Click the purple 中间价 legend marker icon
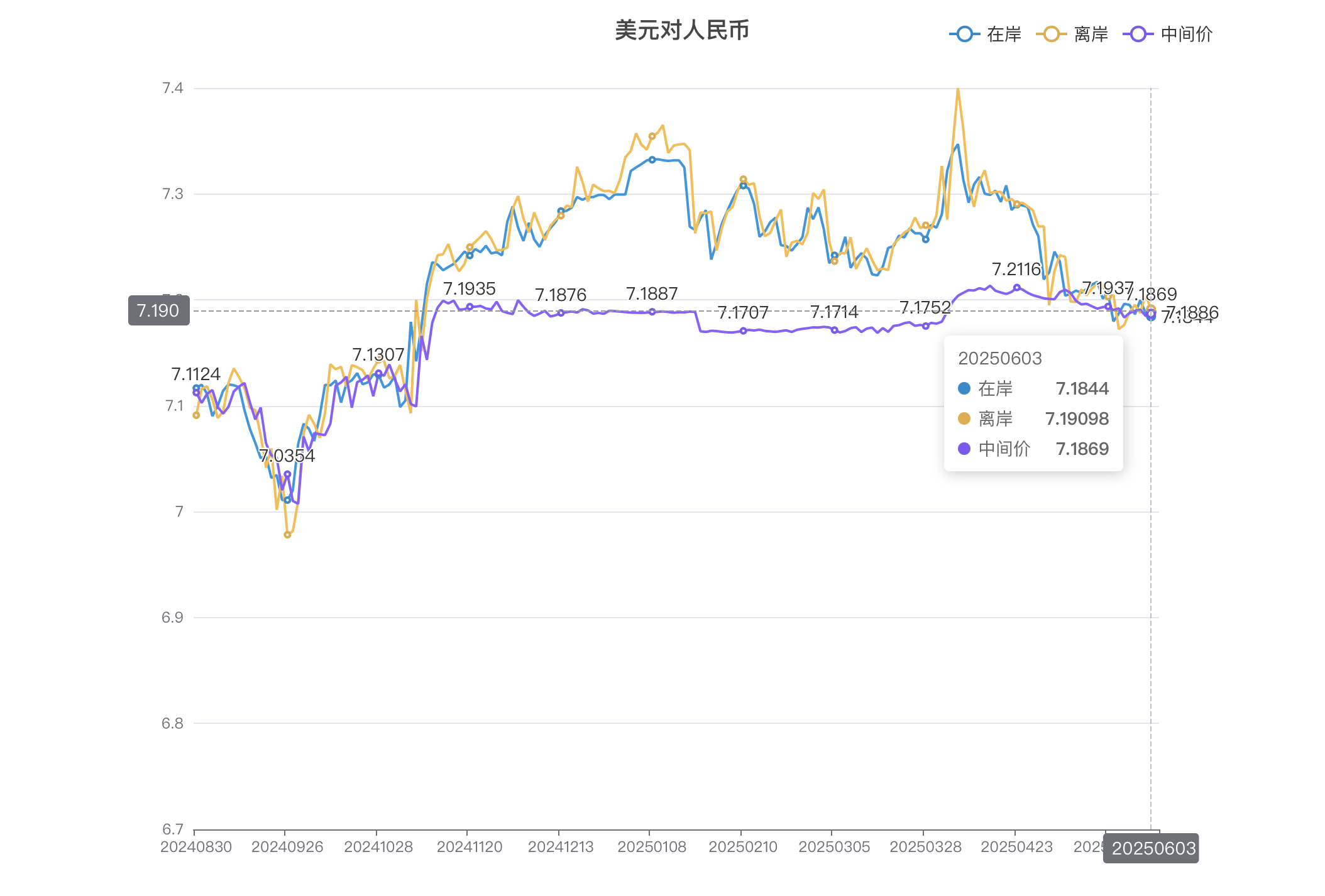1325x896 pixels. tap(1138, 34)
